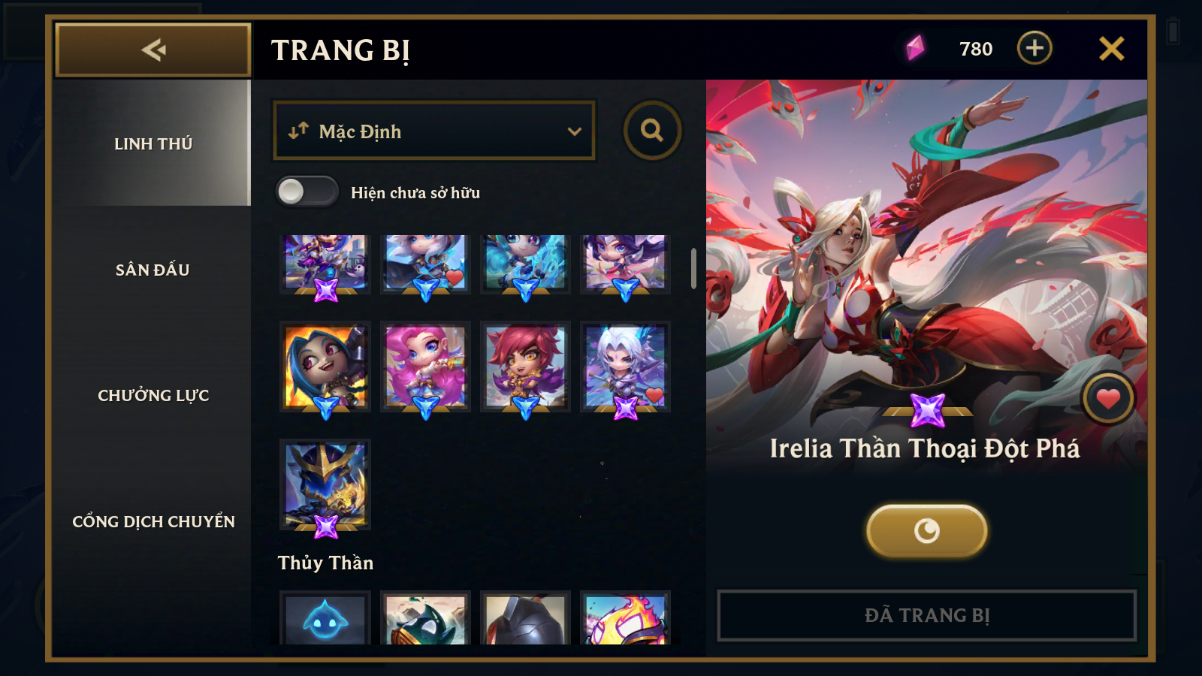Select the golden armored chibi thumbnail
This screenshot has height=676, width=1202.
[325, 485]
